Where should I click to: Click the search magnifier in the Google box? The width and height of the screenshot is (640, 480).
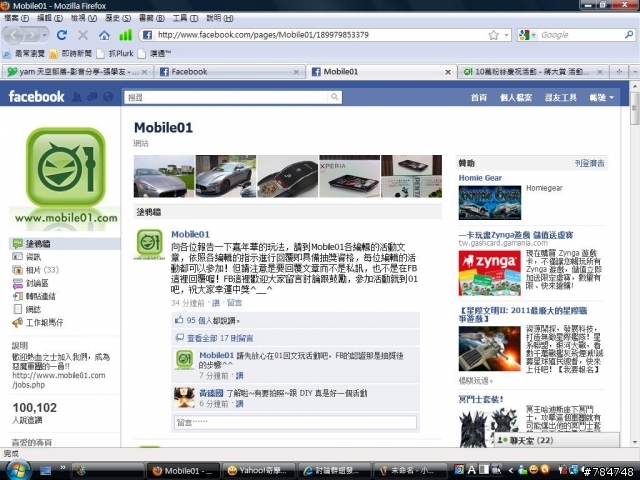[x=629, y=35]
